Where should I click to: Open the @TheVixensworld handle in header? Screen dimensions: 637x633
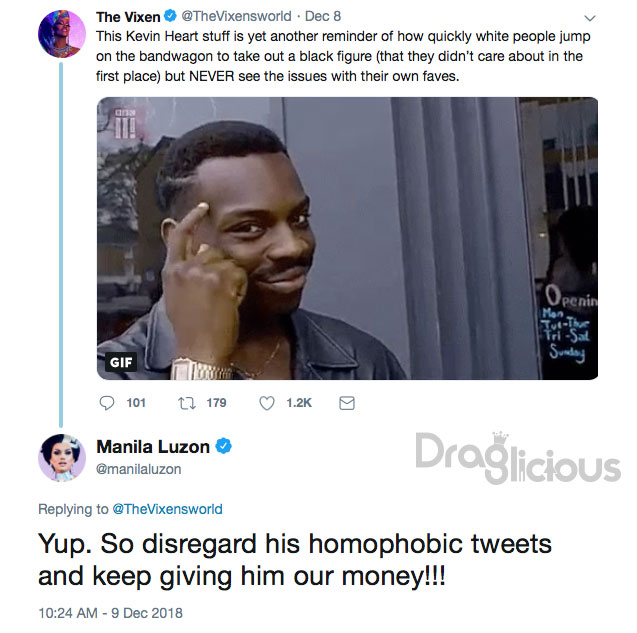236,16
